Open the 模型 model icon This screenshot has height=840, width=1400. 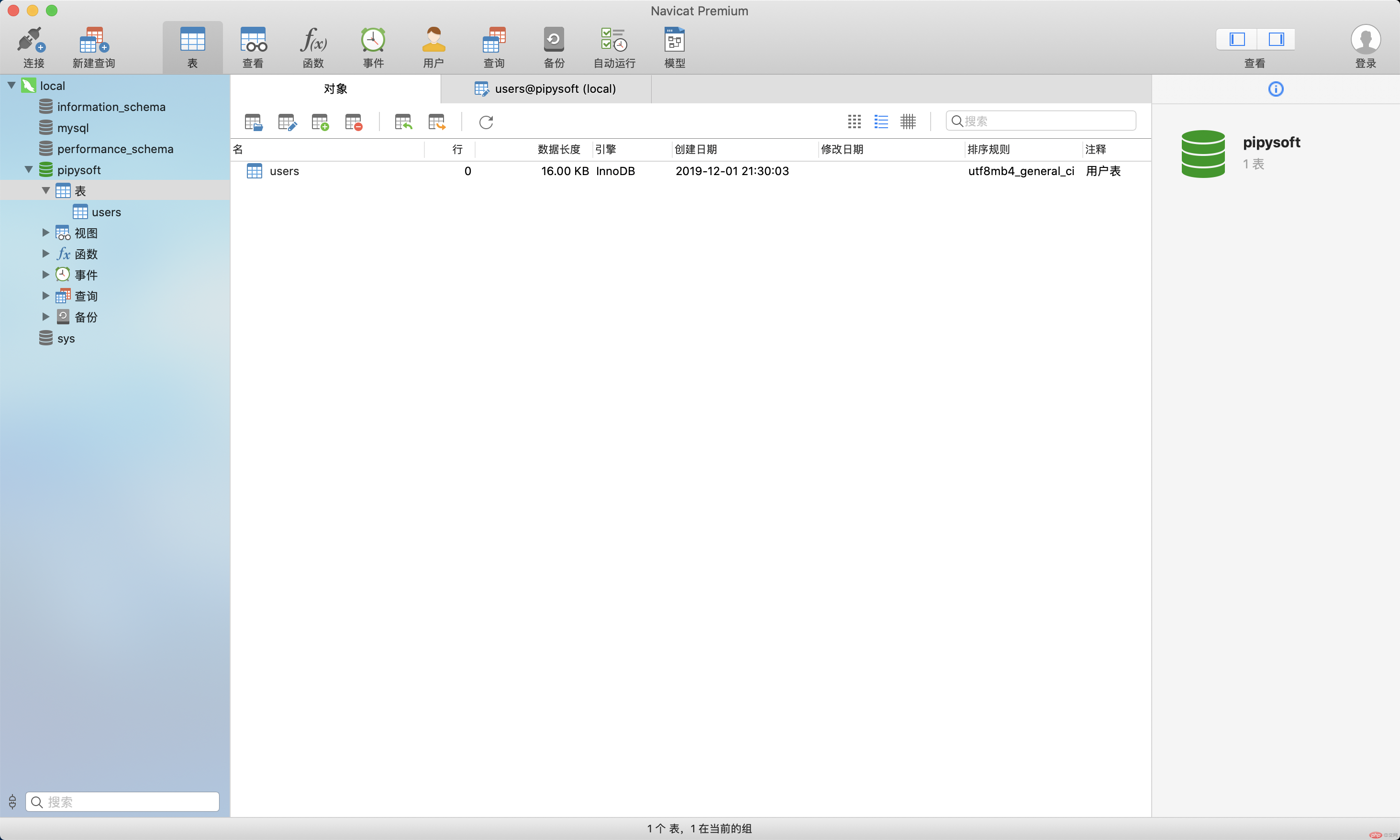674,40
